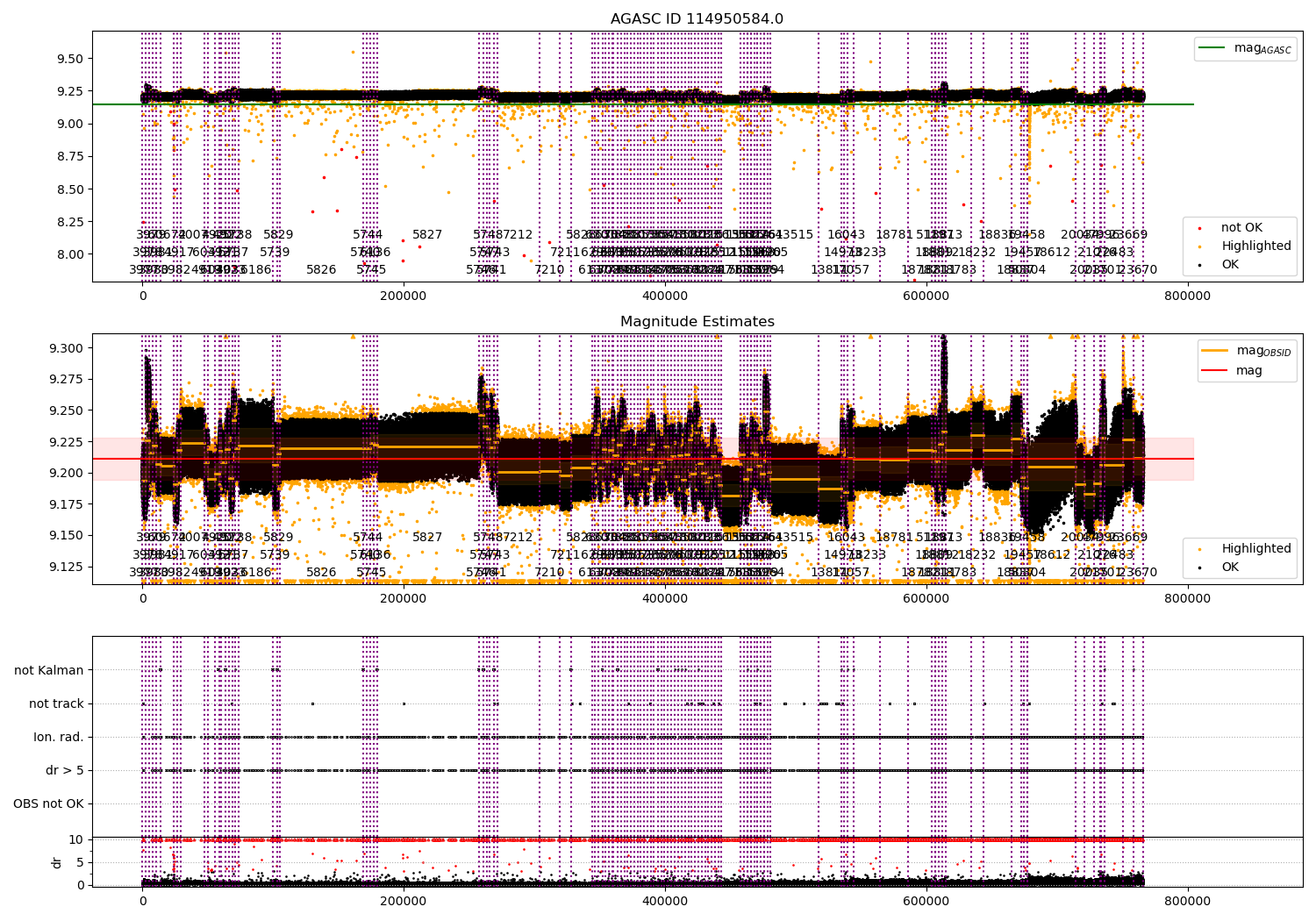Click x tick '800000' under middle panel

point(1188,599)
